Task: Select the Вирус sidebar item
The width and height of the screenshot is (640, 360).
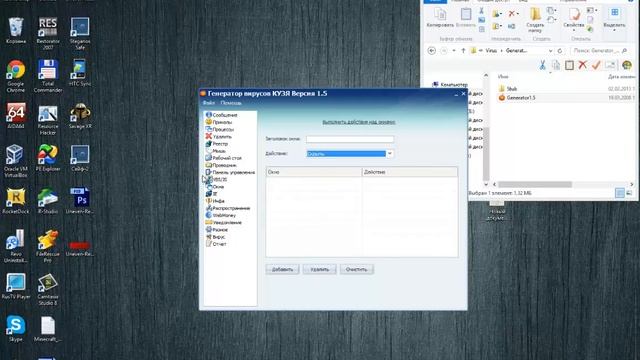Action: 216,237
